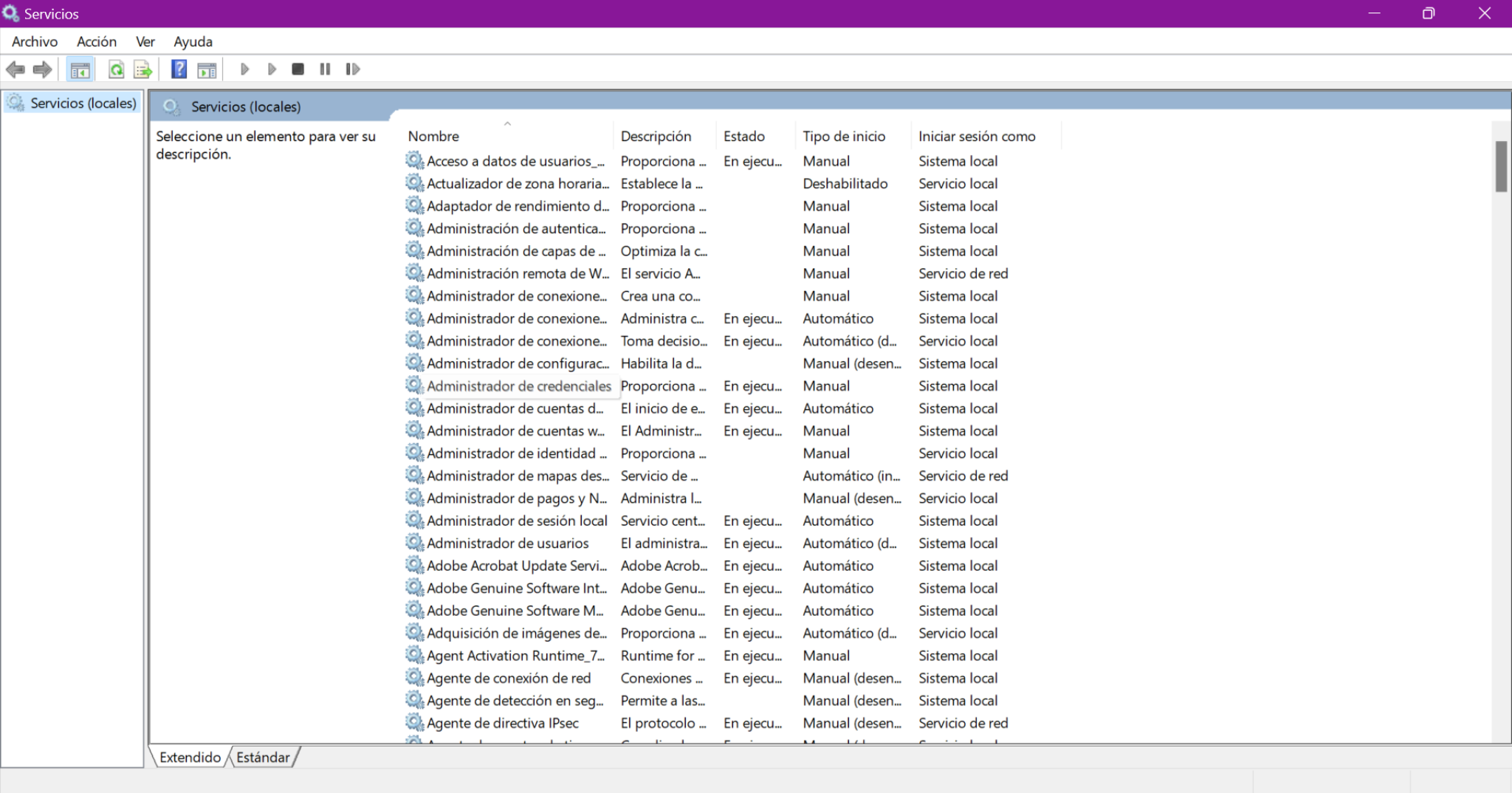Image resolution: width=1512 pixels, height=793 pixels.
Task: Refresh the services list
Action: [x=116, y=69]
